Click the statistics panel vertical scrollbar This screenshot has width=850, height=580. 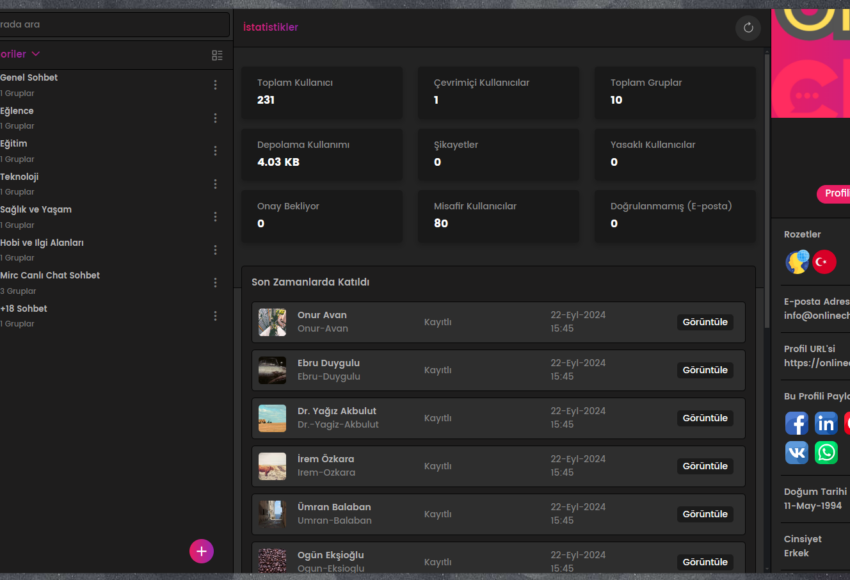coord(767,190)
